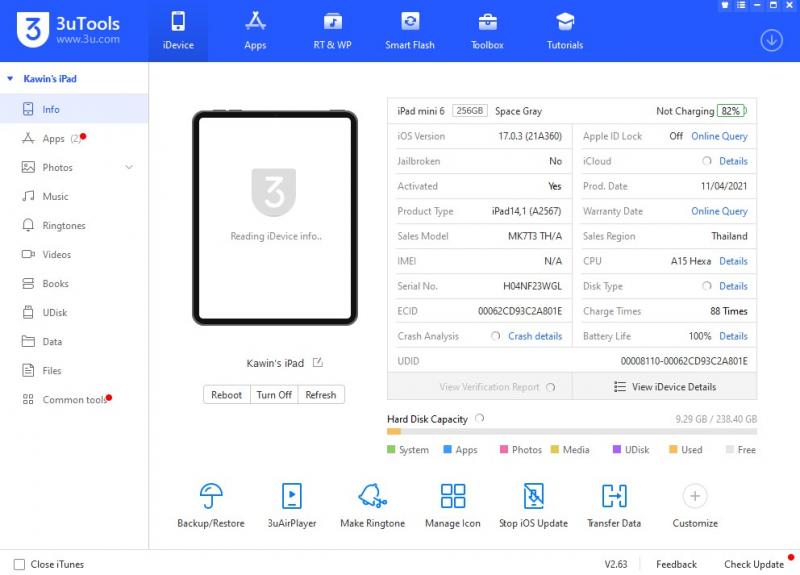800x575 pixels.
Task: Click the Turn Off button
Action: pos(274,395)
